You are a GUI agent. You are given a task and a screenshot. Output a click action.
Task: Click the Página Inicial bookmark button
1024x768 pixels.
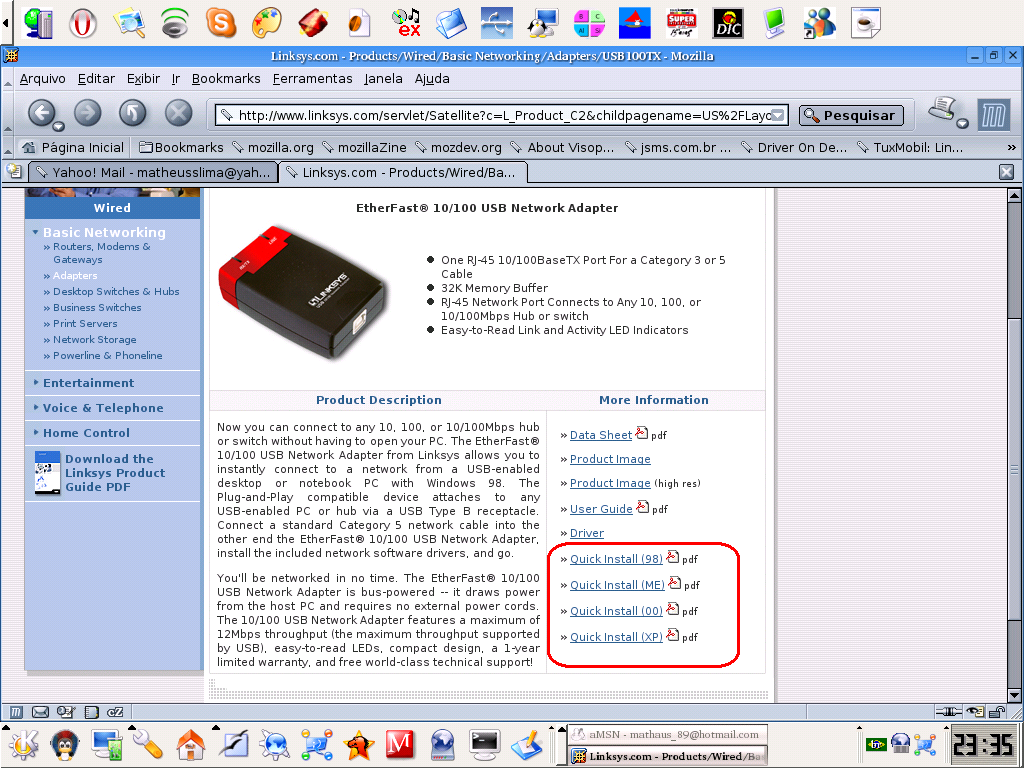[x=72, y=148]
